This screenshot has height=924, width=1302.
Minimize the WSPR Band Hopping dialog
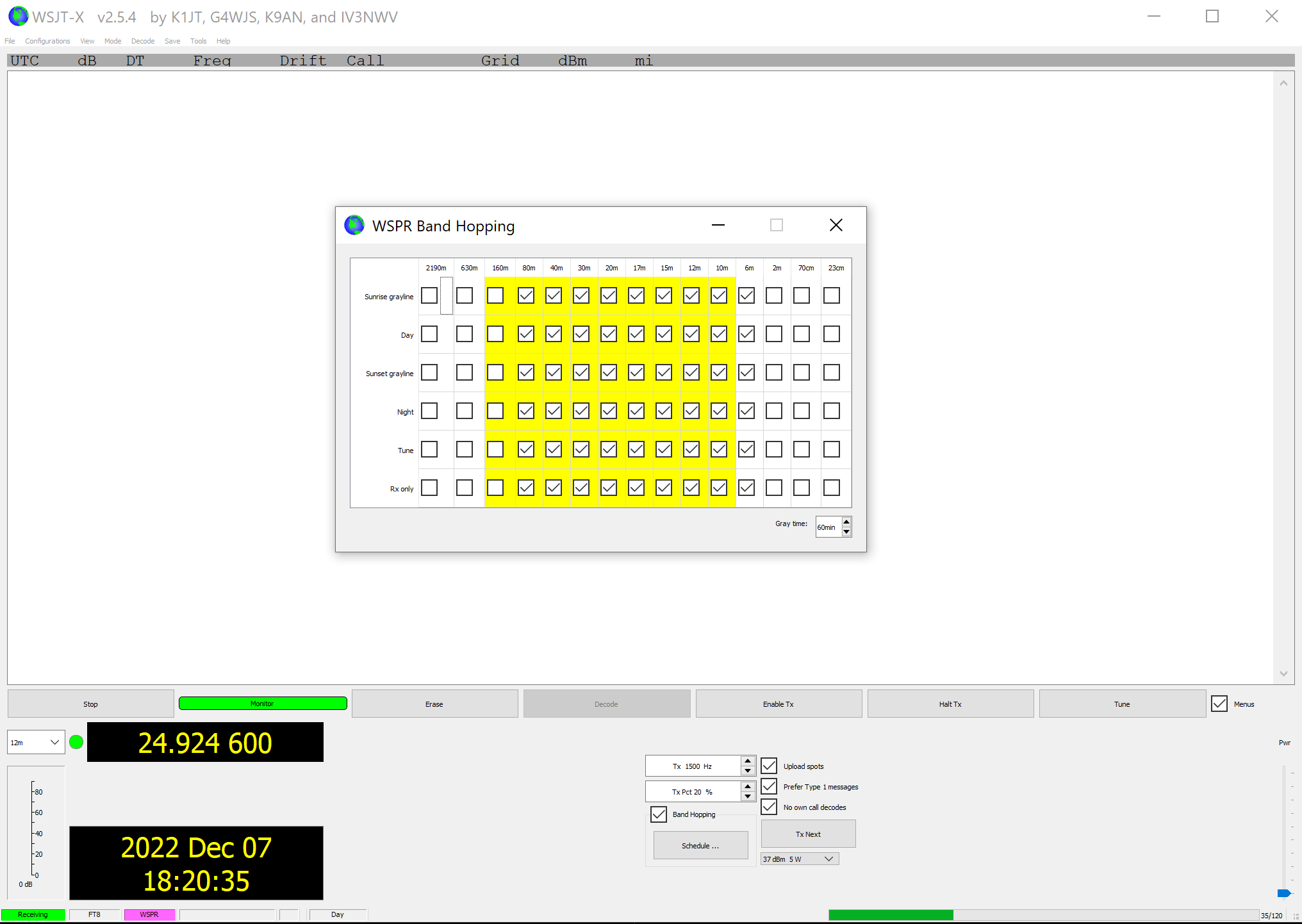(x=718, y=225)
